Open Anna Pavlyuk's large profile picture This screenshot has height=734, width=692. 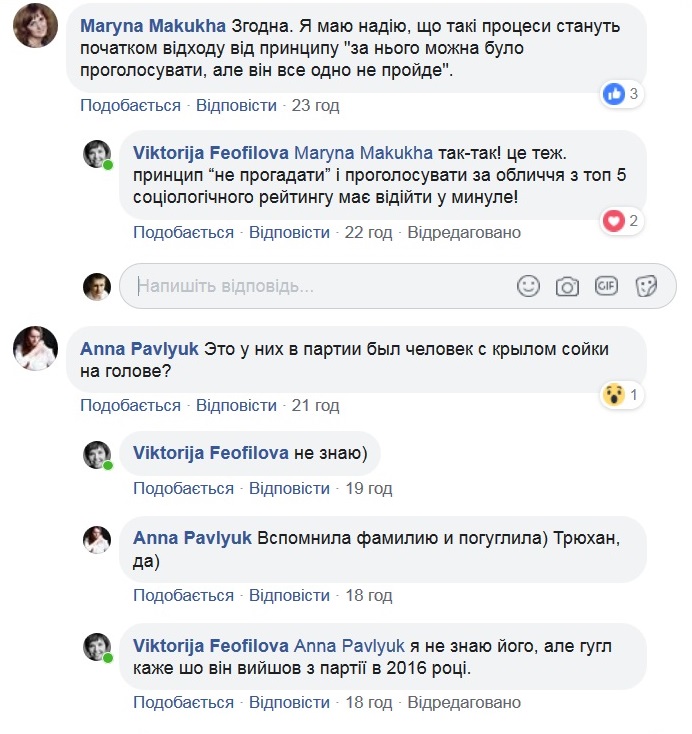pyautogui.click(x=35, y=348)
